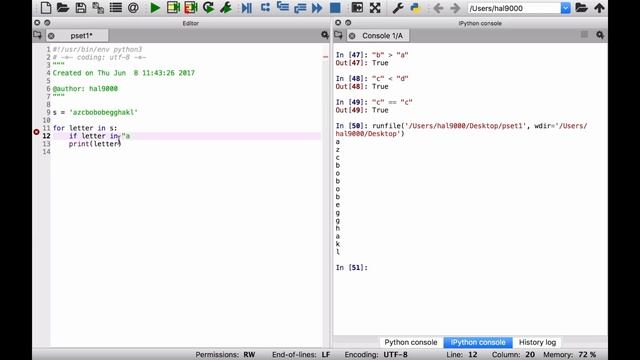
Task: Run the file with the green play button
Action: tap(155, 8)
